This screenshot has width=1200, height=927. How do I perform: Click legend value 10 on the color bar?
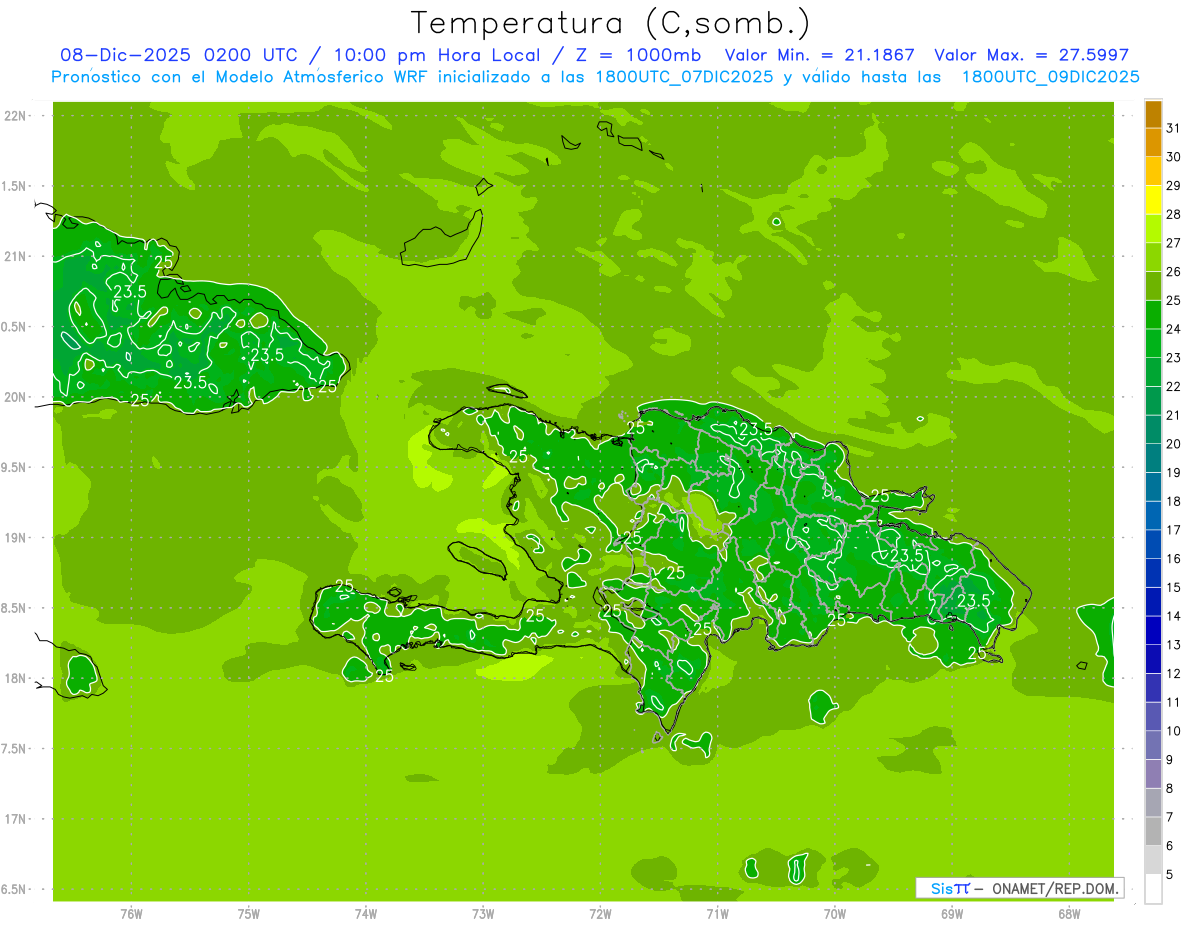pos(1174,731)
